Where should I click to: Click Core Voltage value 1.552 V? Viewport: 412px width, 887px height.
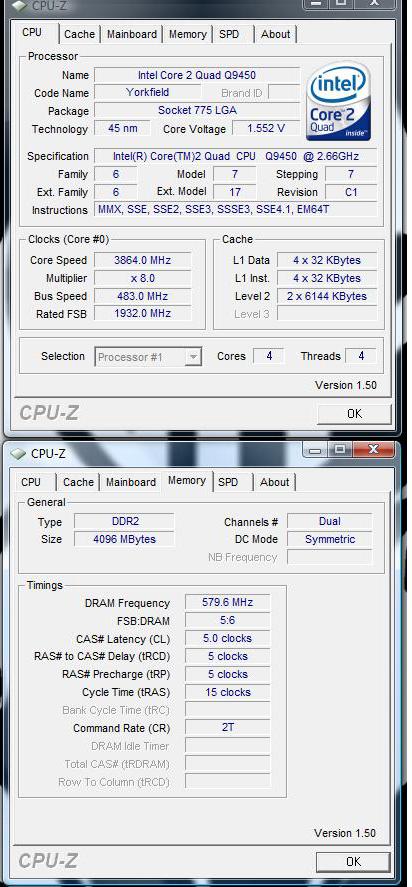[x=266, y=128]
